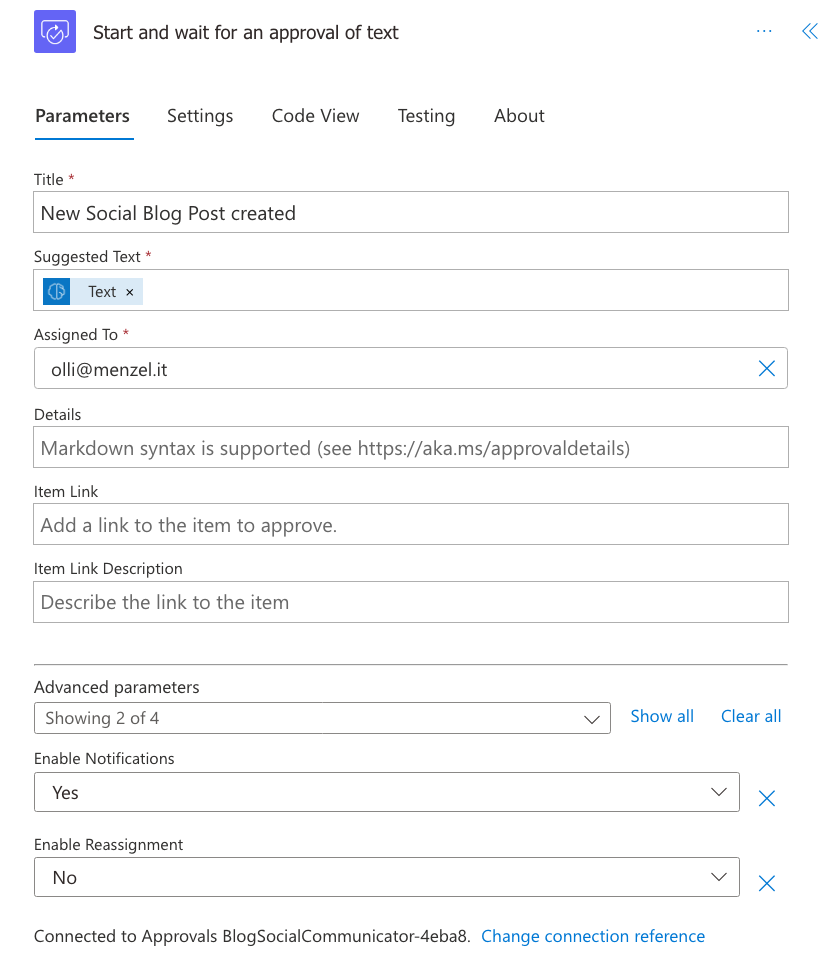Click the Item Link input field
Image resolution: width=828 pixels, height=973 pixels.
[x=410, y=524]
